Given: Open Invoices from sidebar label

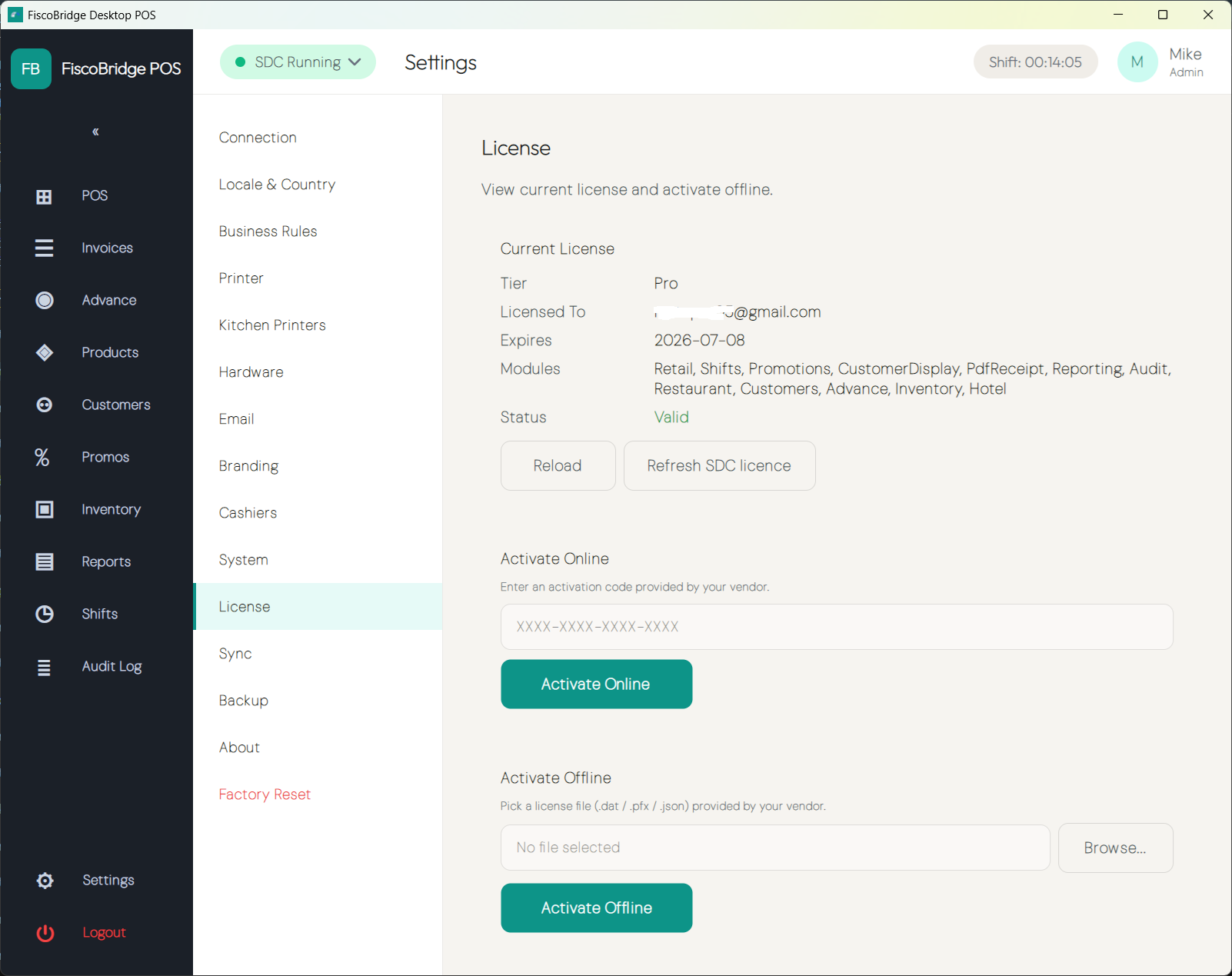Looking at the screenshot, I should point(107,248).
